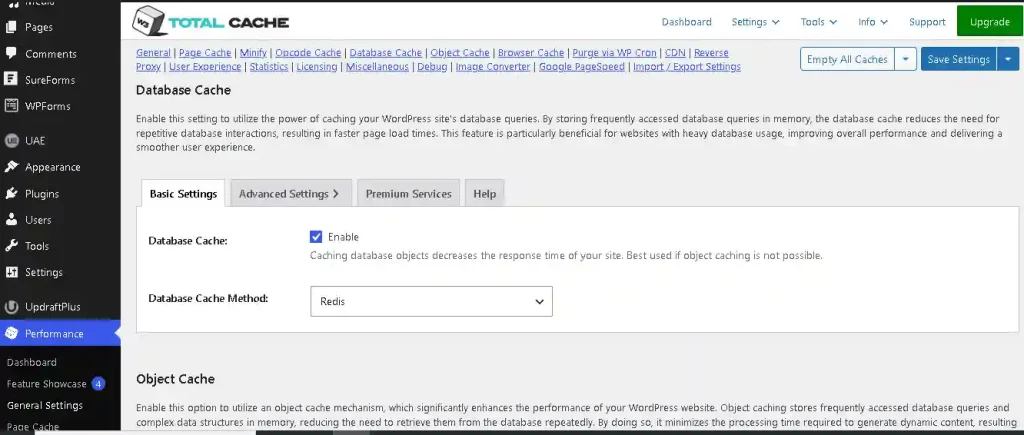The image size is (1024, 435).
Task: Jump to Debug section link
Action: click(x=432, y=67)
